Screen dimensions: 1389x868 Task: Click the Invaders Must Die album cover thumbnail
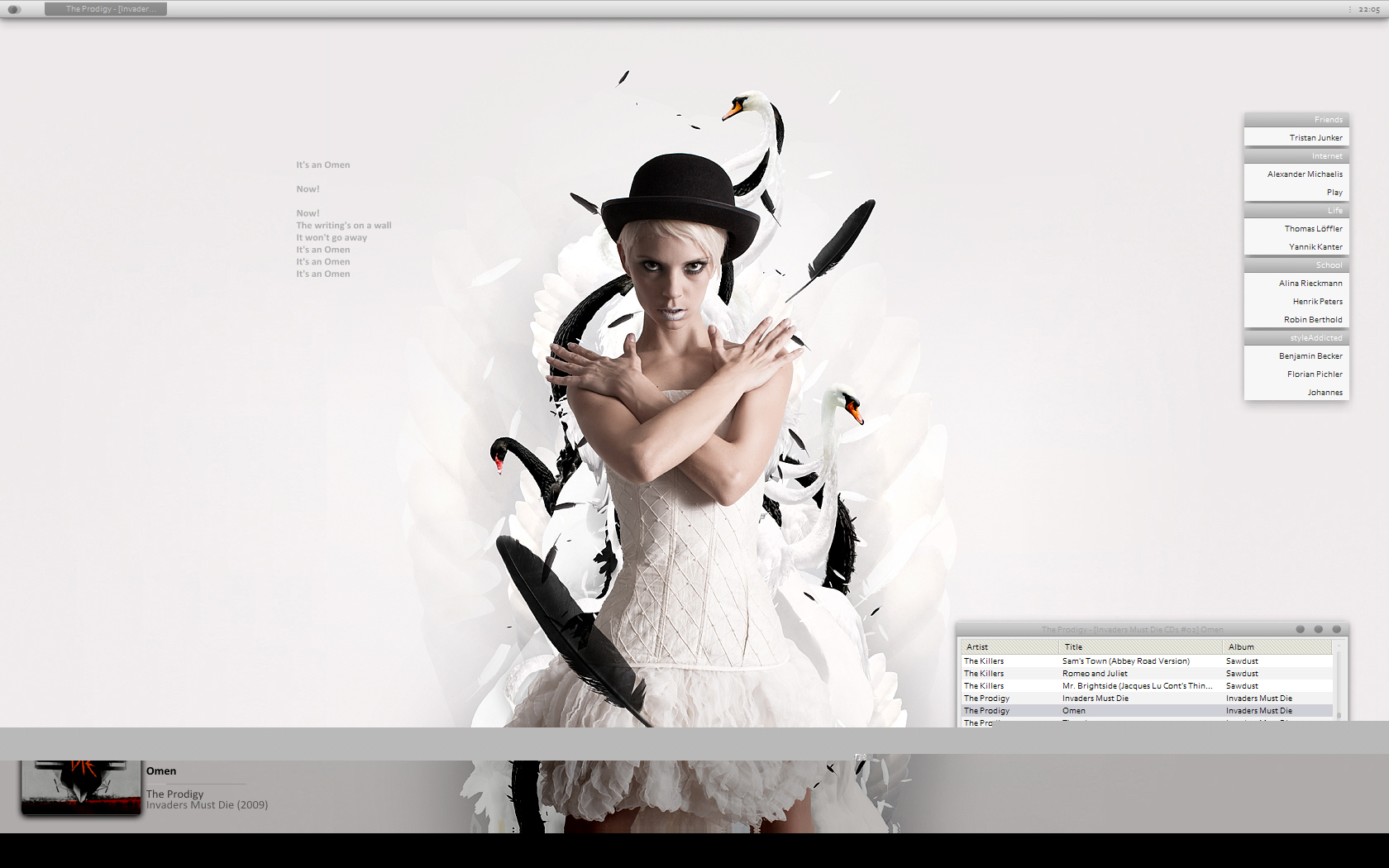click(x=81, y=787)
